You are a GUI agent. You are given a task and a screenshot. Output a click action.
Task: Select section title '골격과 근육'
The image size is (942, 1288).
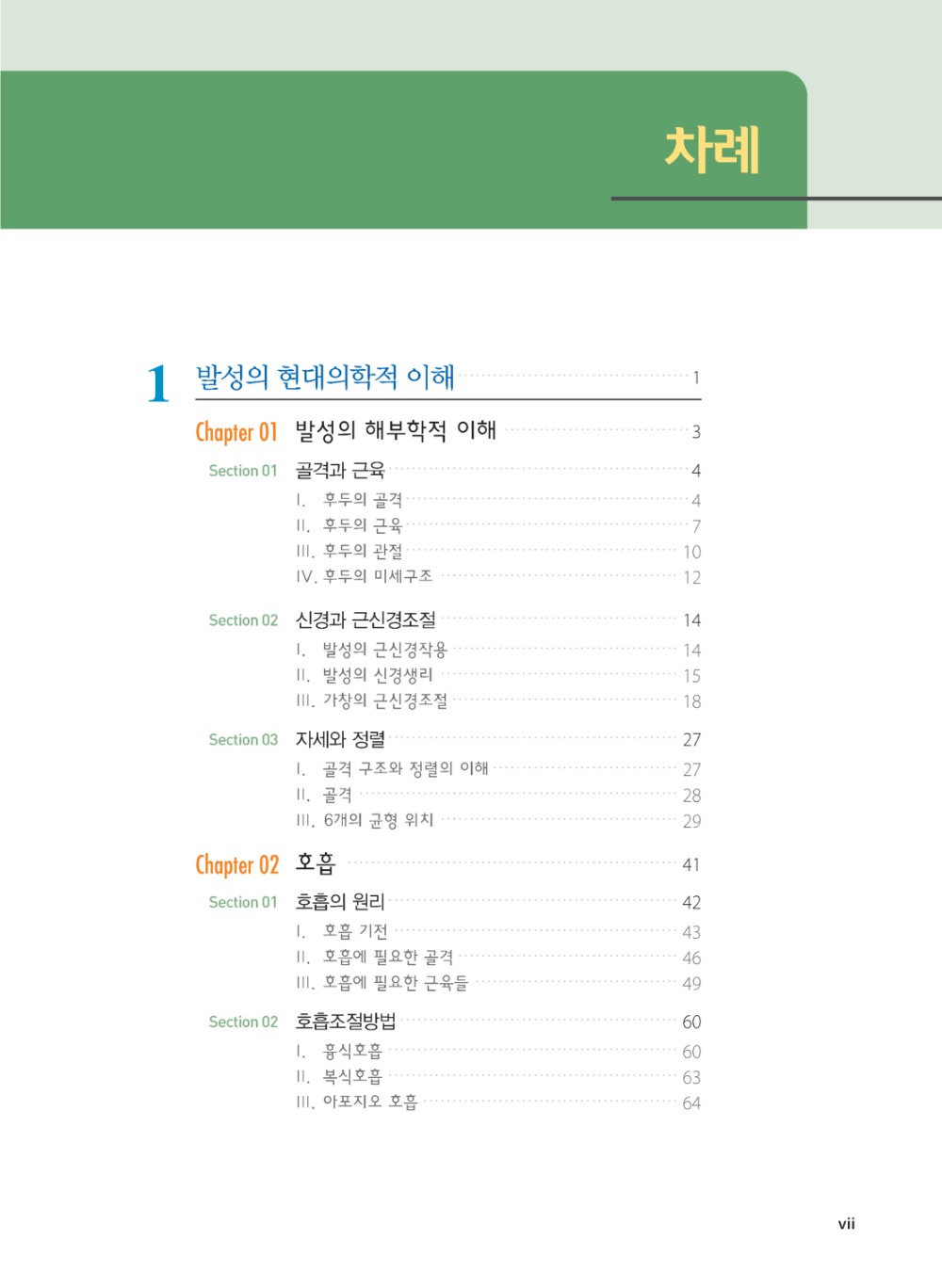click(x=340, y=470)
